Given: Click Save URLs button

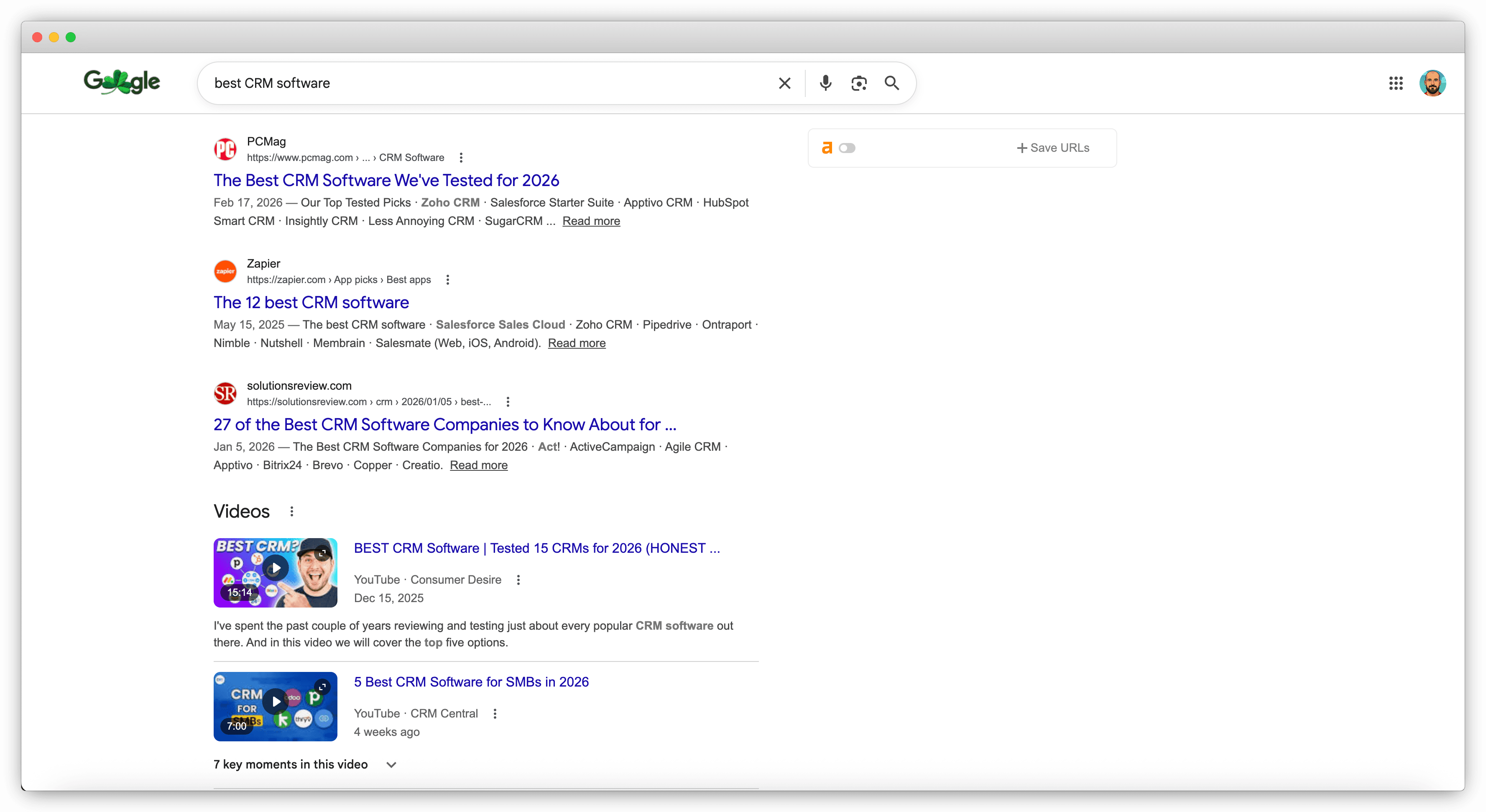Looking at the screenshot, I should pos(1053,148).
